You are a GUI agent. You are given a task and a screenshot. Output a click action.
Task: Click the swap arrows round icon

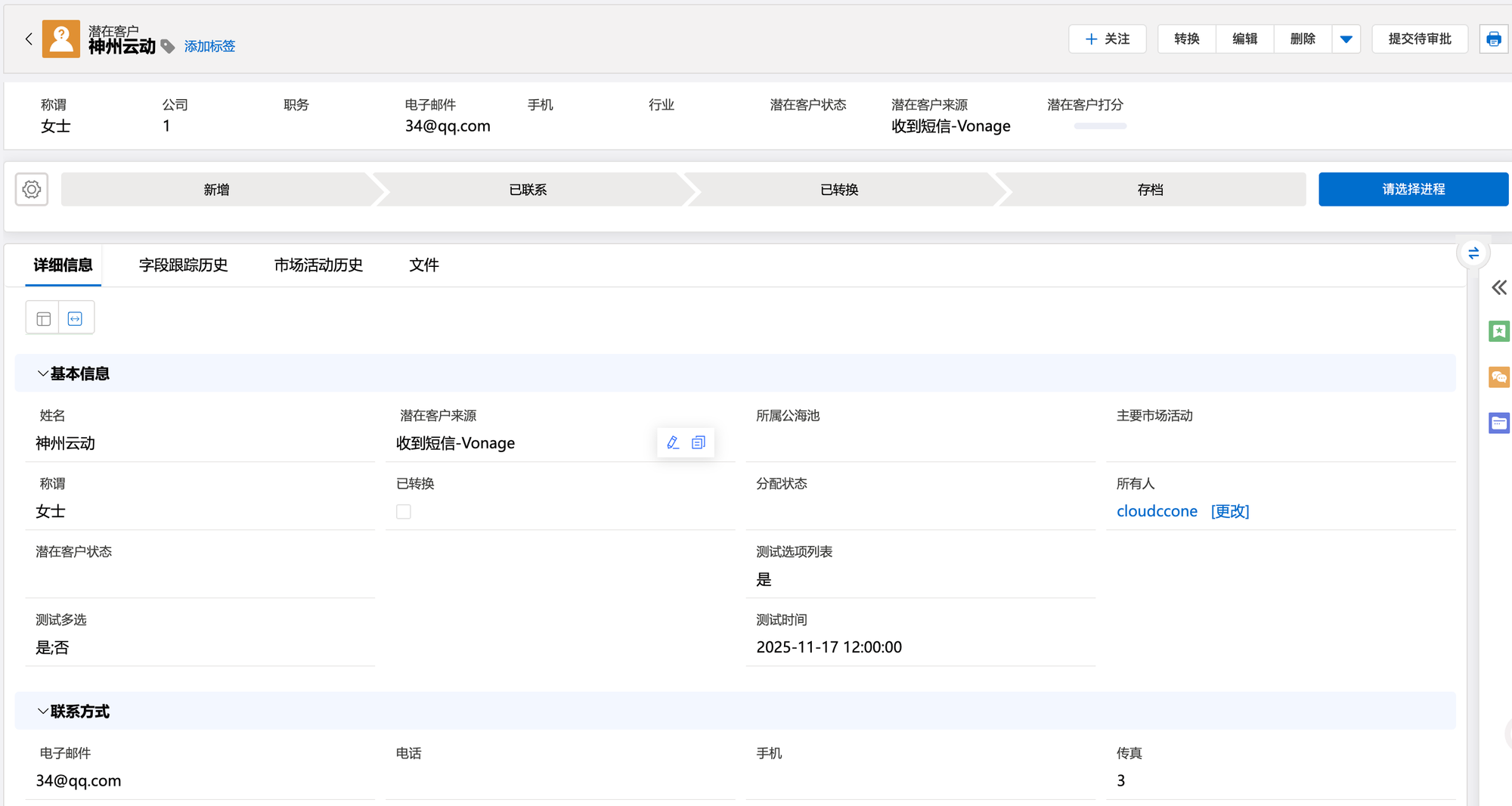(x=1473, y=253)
